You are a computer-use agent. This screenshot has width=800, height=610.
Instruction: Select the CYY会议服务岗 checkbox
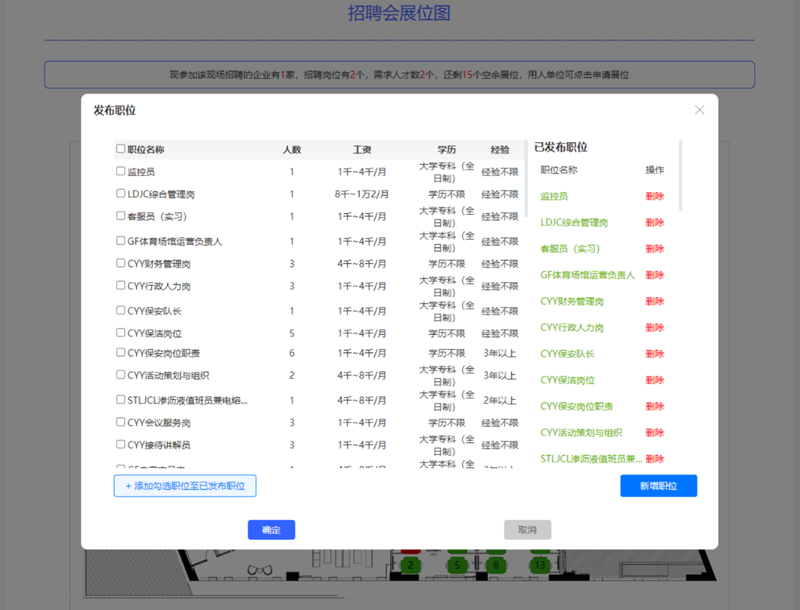coord(121,422)
